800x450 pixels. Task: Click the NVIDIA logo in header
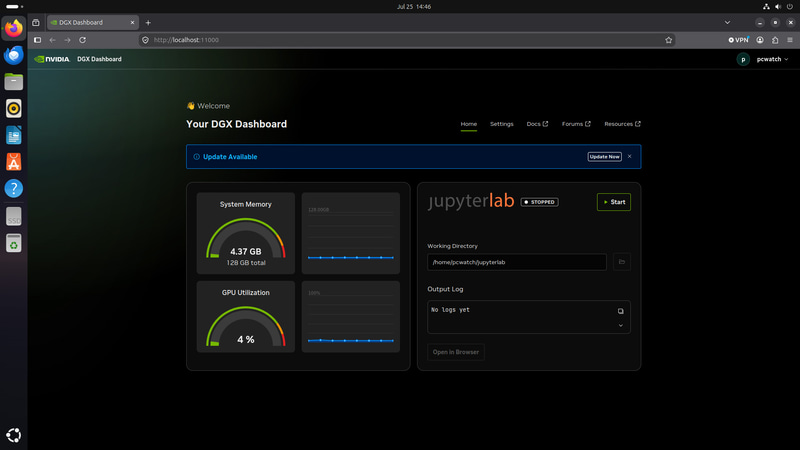pyautogui.click(x=52, y=59)
